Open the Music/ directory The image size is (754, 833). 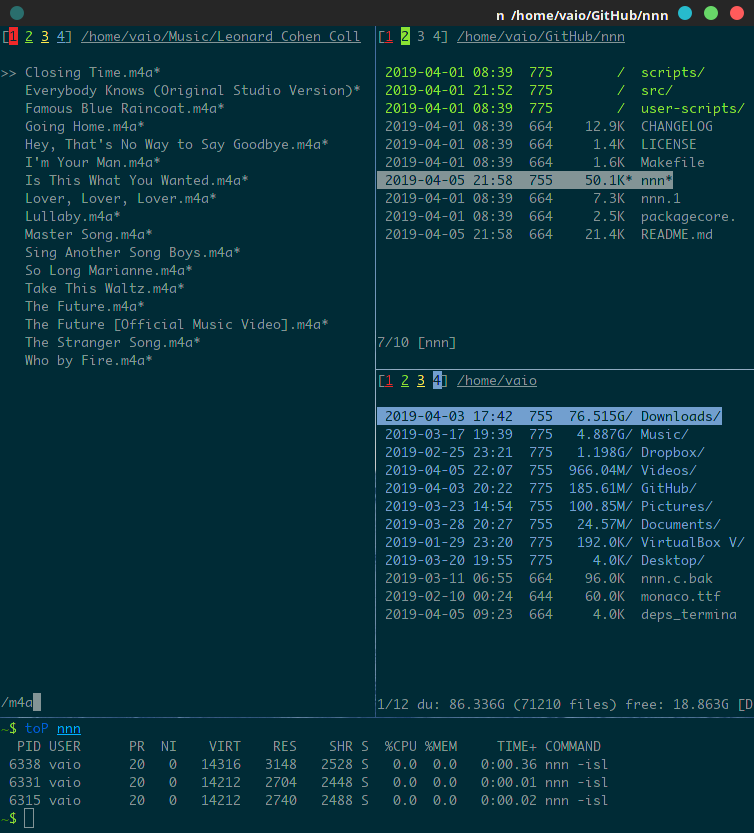click(665, 435)
